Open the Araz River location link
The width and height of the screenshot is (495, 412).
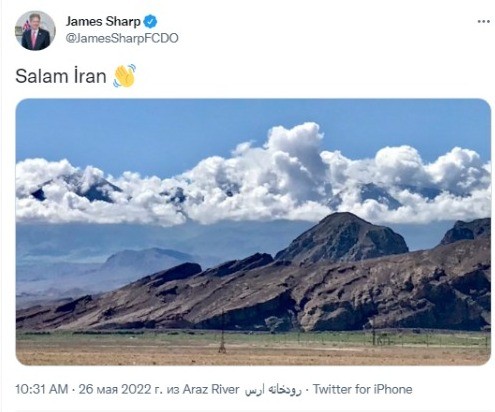click(211, 389)
